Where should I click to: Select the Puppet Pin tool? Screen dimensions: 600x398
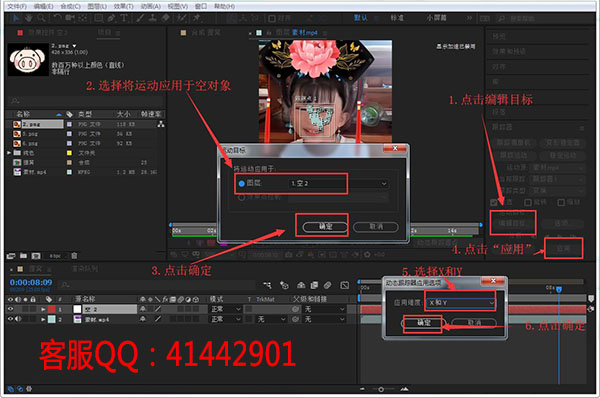tap(197, 18)
